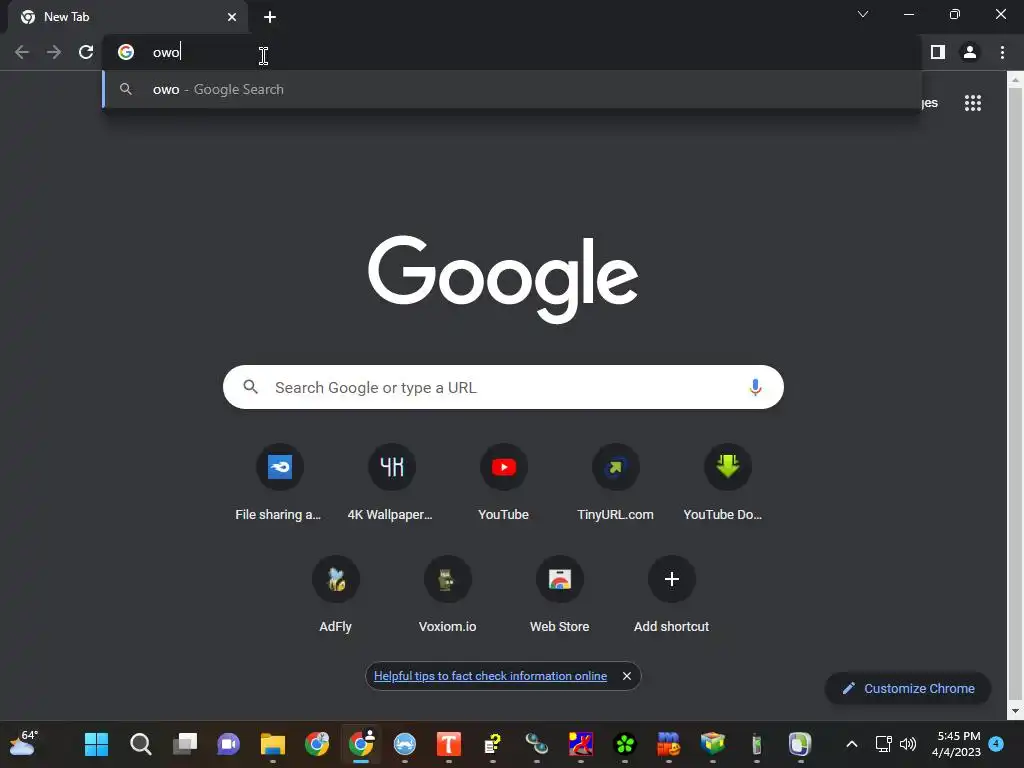Click the Google icon in address bar
The image size is (1024, 768).
(x=126, y=52)
